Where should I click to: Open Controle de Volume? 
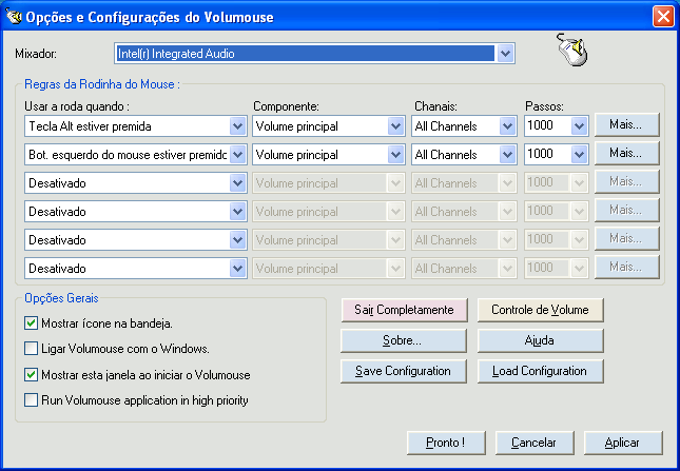540,310
